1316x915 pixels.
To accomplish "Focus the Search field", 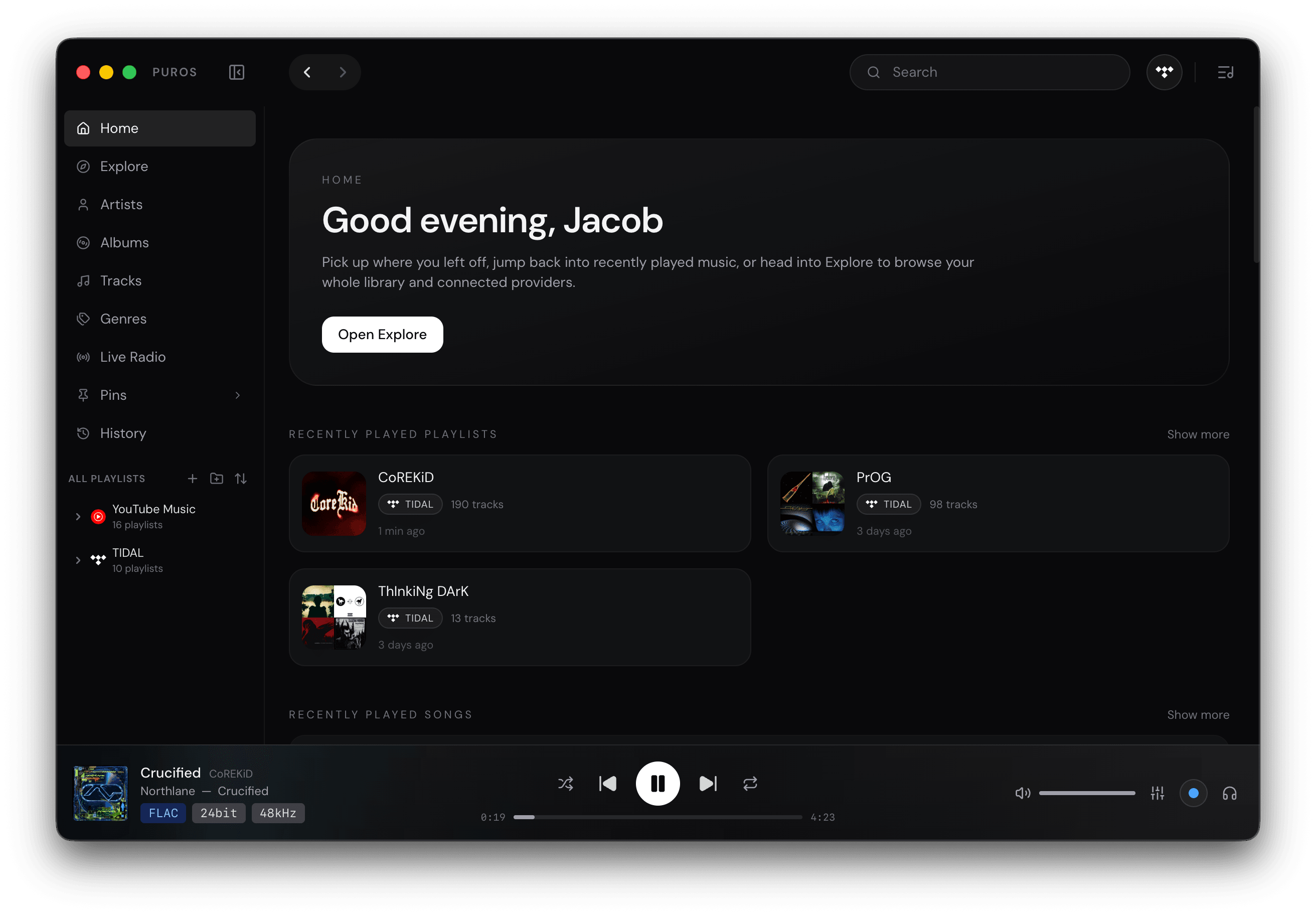I will click(990, 72).
